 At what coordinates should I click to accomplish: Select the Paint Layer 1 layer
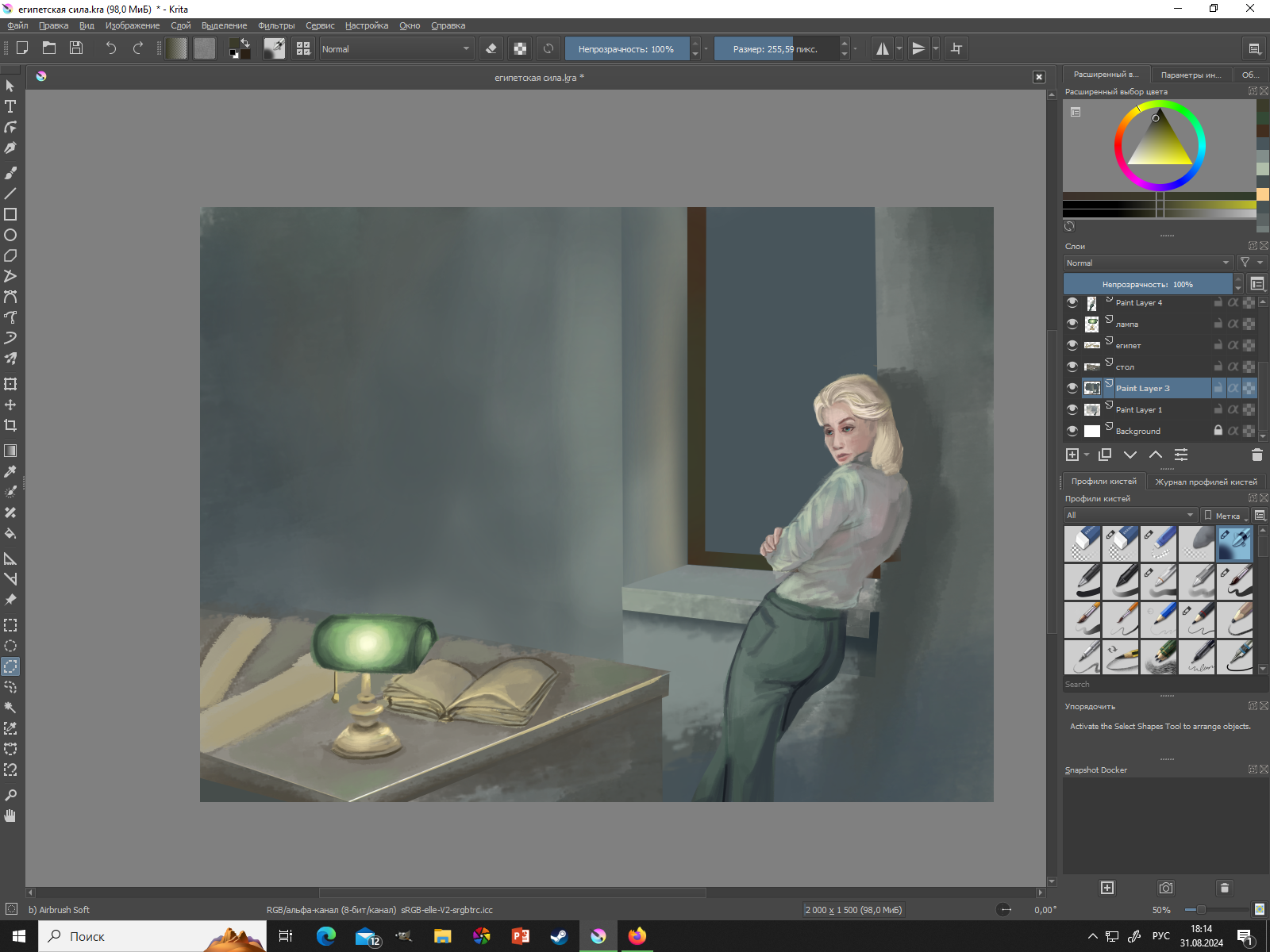click(1138, 409)
